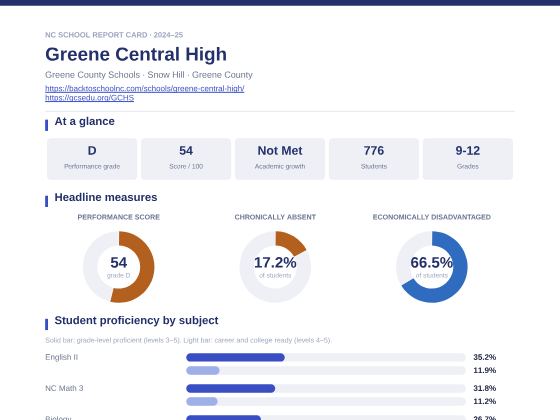Select the Score / 100 card showing 54
This screenshot has height=420, width=560.
(186, 159)
